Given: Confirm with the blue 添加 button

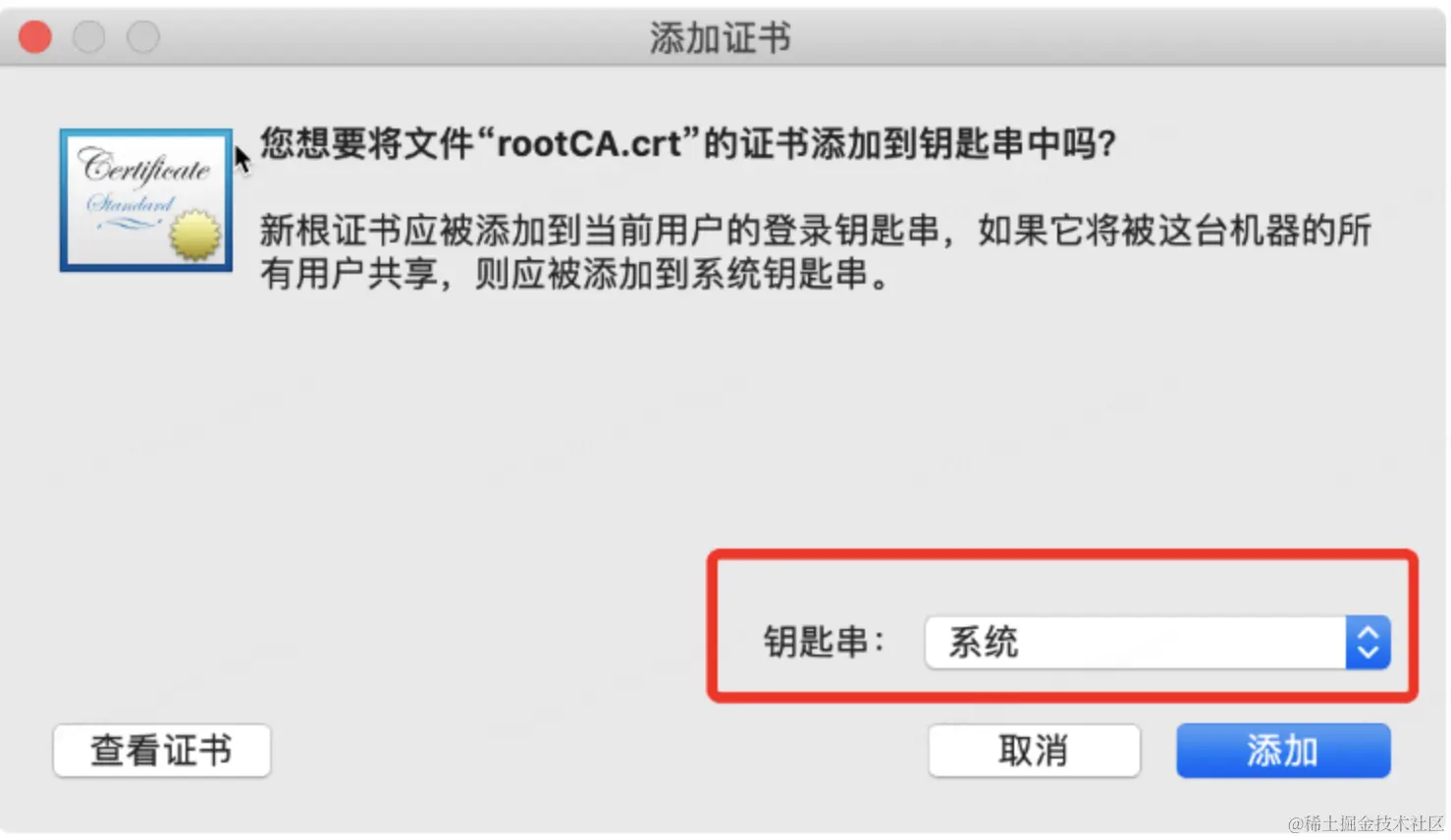Looking at the screenshot, I should click(x=1283, y=751).
